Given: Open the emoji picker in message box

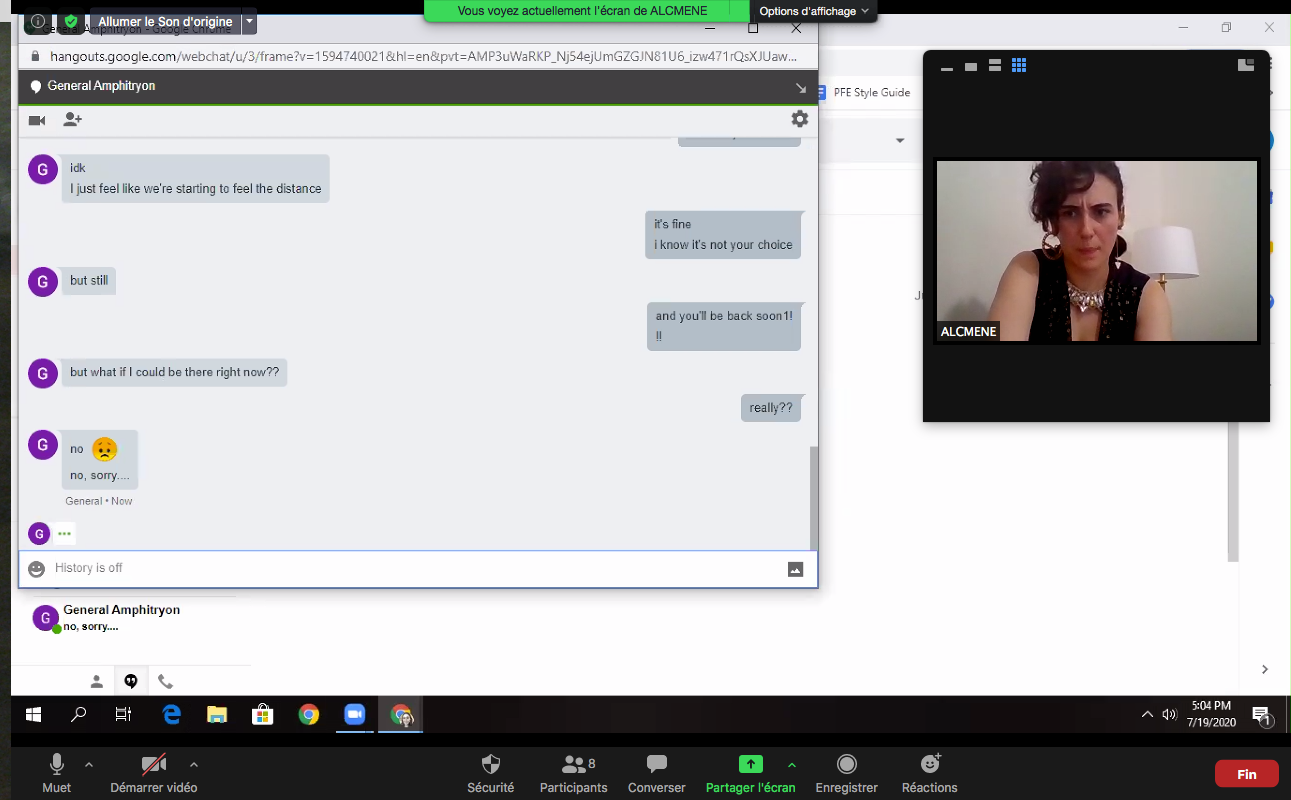Looking at the screenshot, I should (x=37, y=569).
